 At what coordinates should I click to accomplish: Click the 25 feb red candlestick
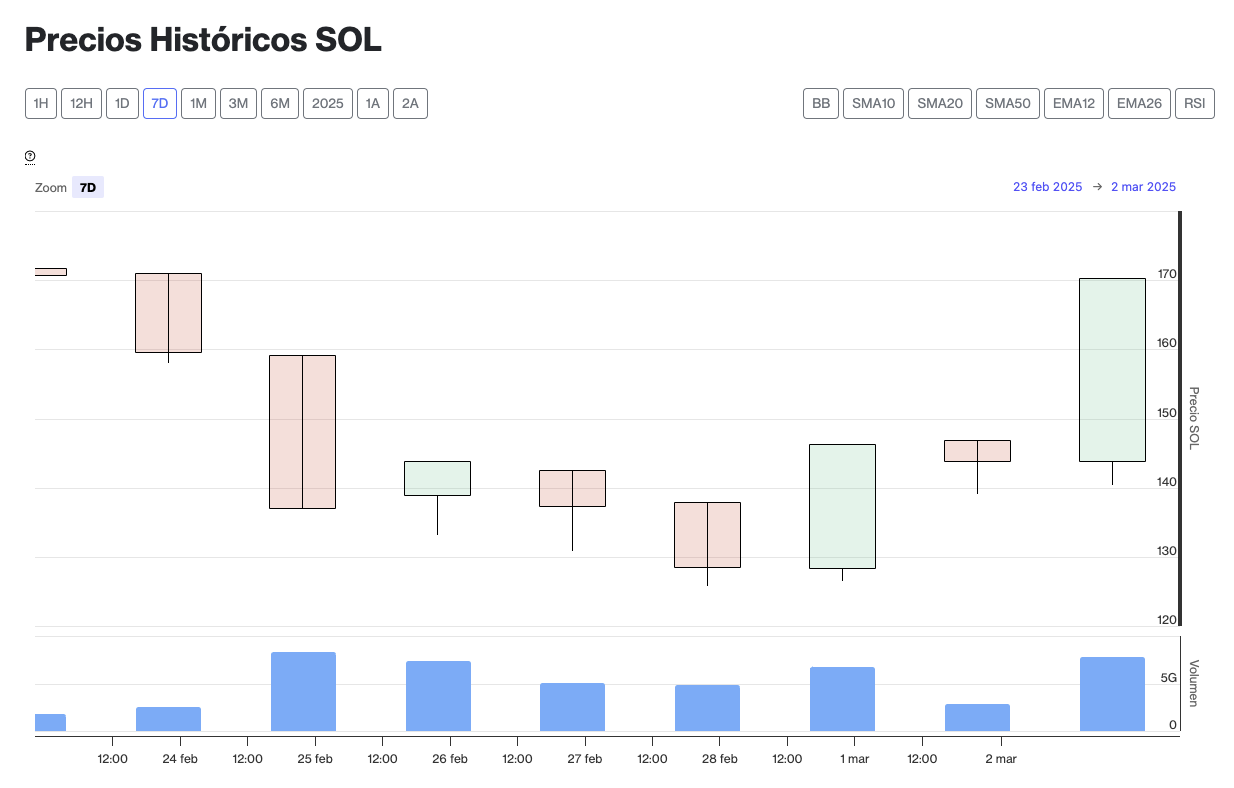point(302,431)
